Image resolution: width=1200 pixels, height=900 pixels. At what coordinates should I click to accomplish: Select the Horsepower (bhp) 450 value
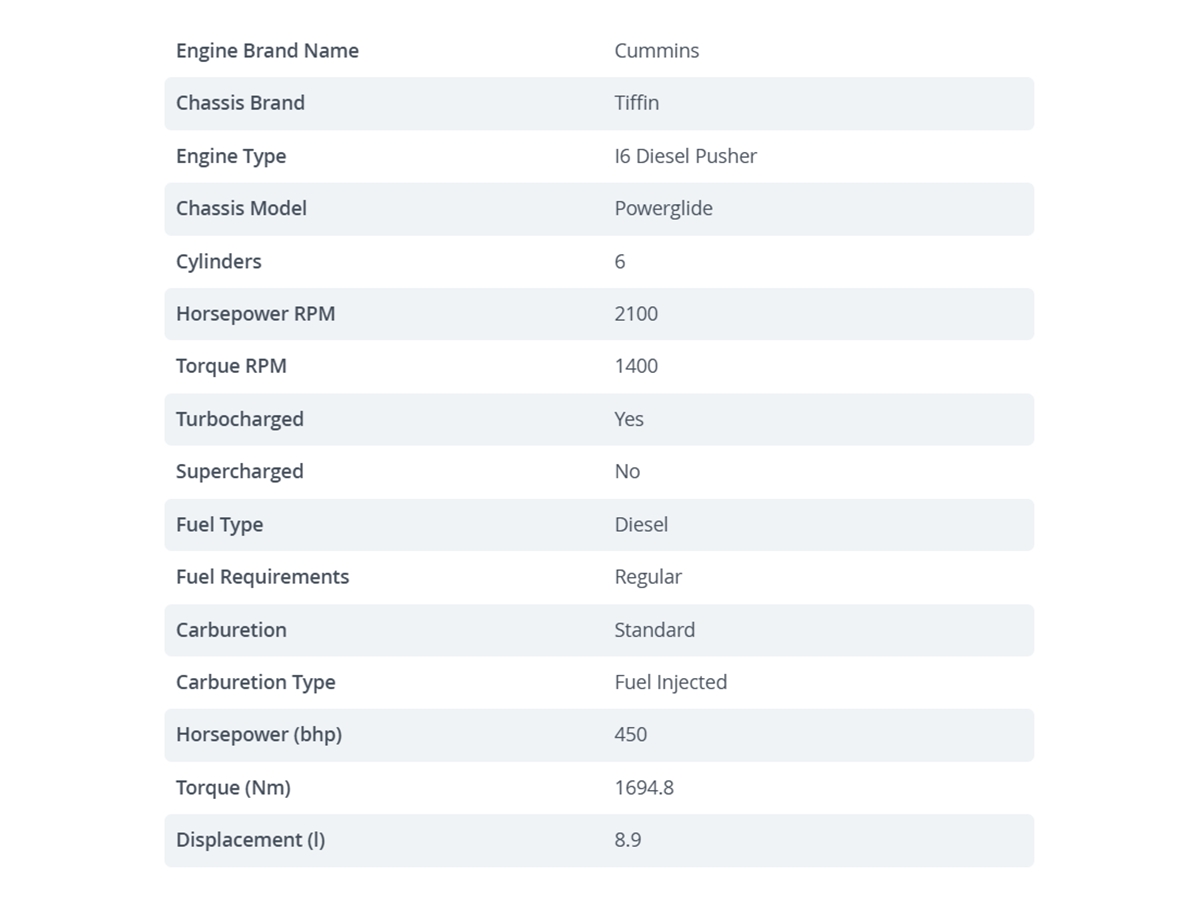(631, 735)
